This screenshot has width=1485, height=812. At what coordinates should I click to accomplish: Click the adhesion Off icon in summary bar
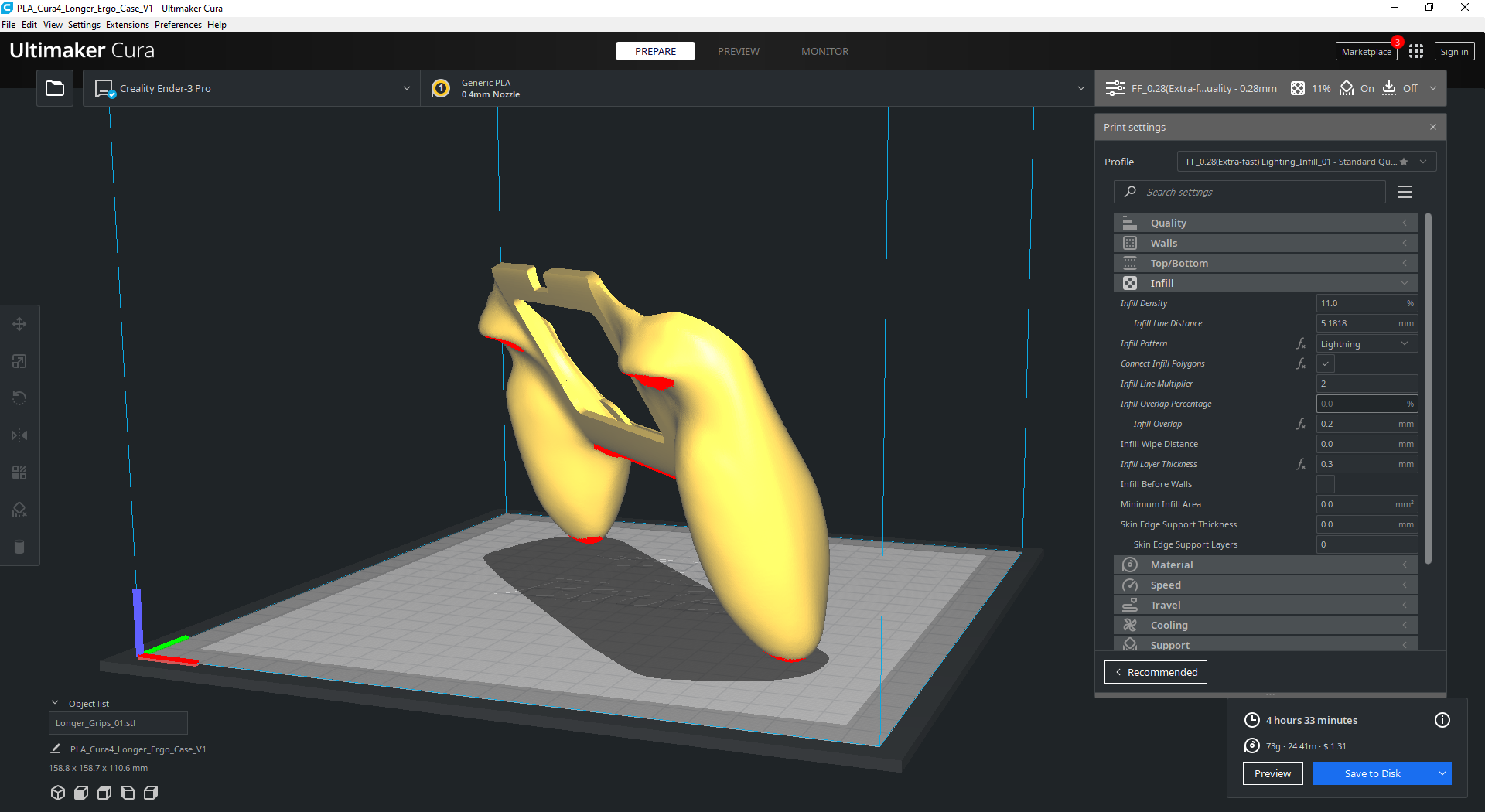coord(1389,88)
